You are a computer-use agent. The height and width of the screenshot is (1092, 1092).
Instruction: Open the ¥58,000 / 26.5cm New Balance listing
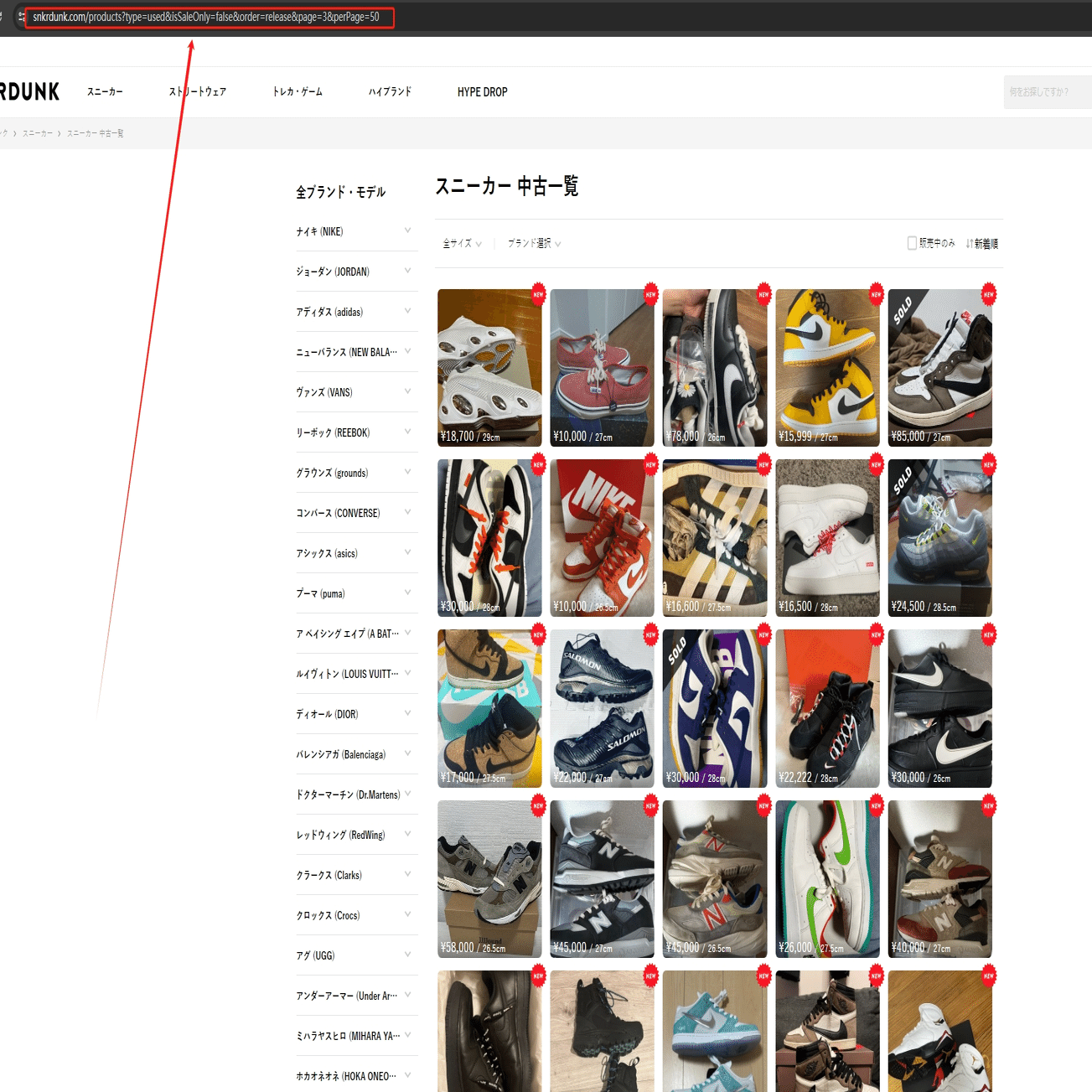click(x=489, y=879)
